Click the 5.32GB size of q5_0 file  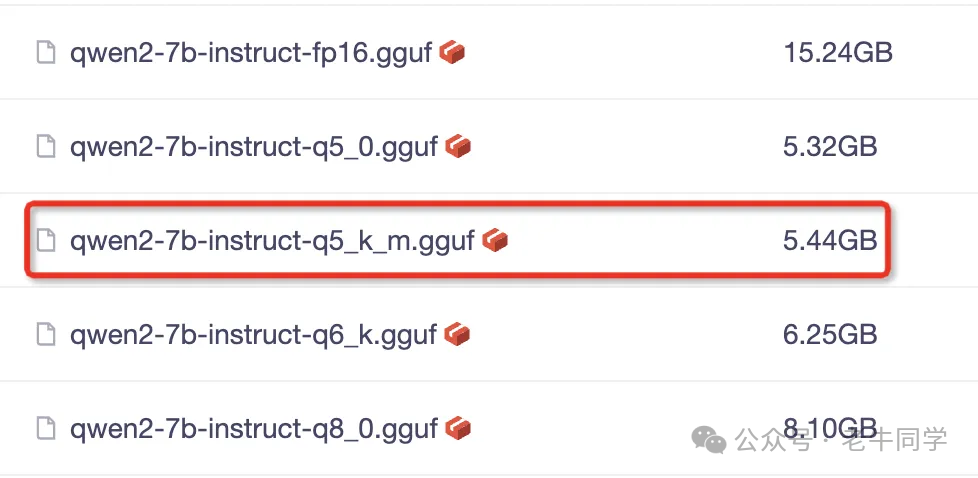830,147
